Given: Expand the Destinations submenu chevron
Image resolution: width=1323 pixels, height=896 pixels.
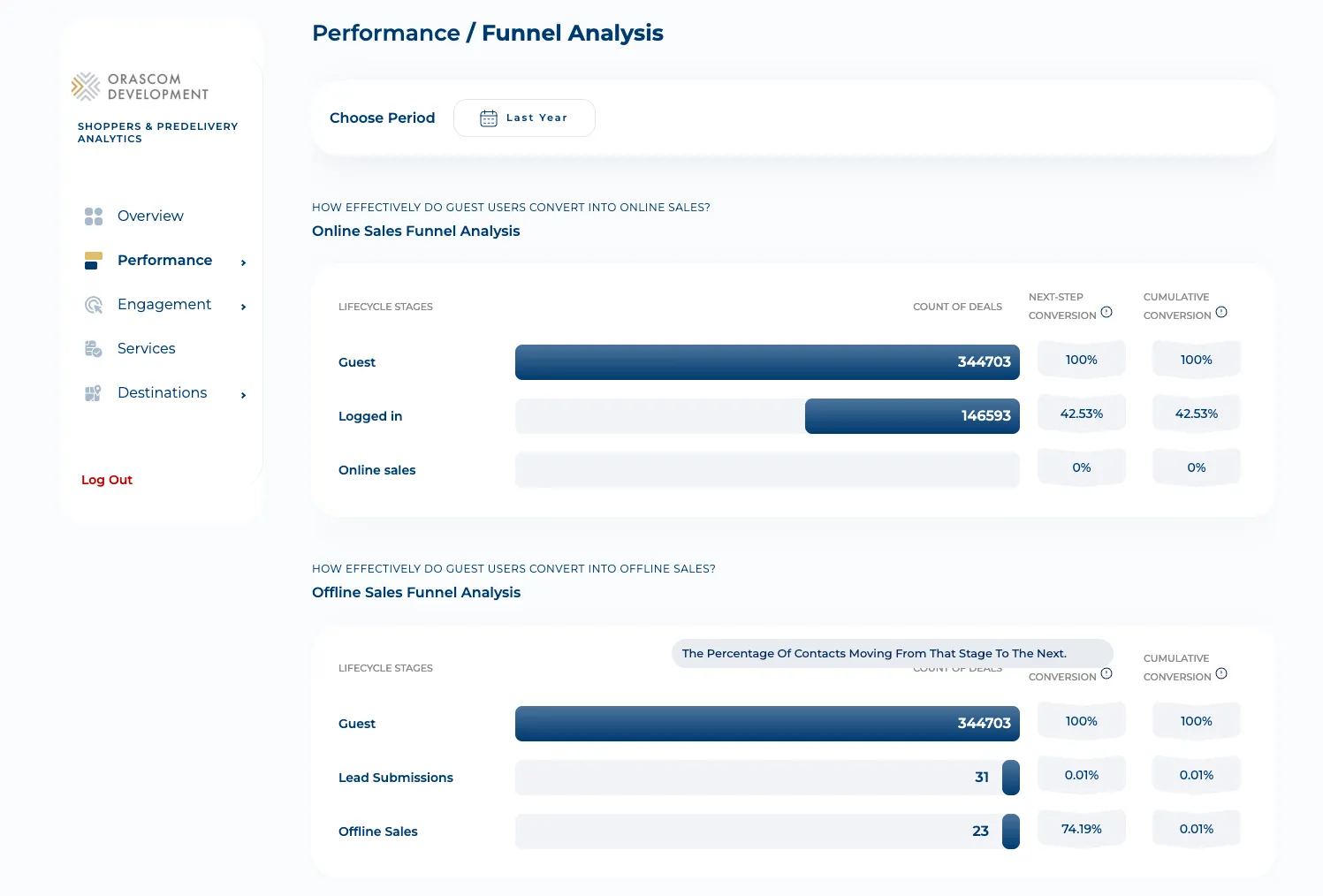Looking at the screenshot, I should 243,395.
